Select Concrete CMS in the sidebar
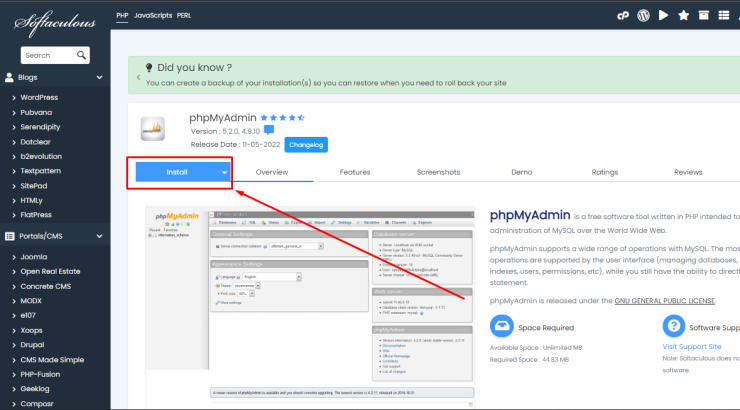 [46, 286]
